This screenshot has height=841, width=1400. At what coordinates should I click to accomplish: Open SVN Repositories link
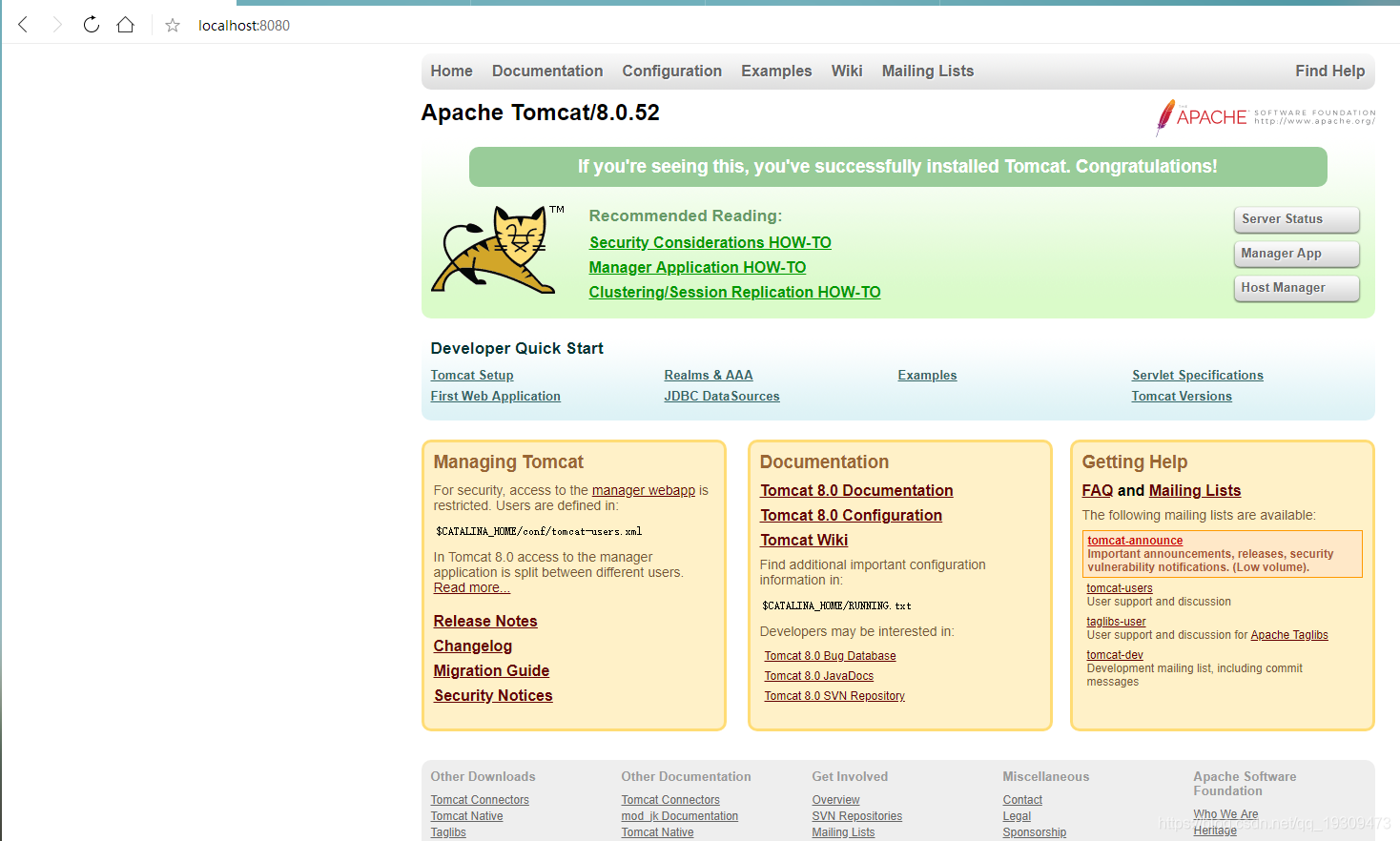pyautogui.click(x=856, y=816)
